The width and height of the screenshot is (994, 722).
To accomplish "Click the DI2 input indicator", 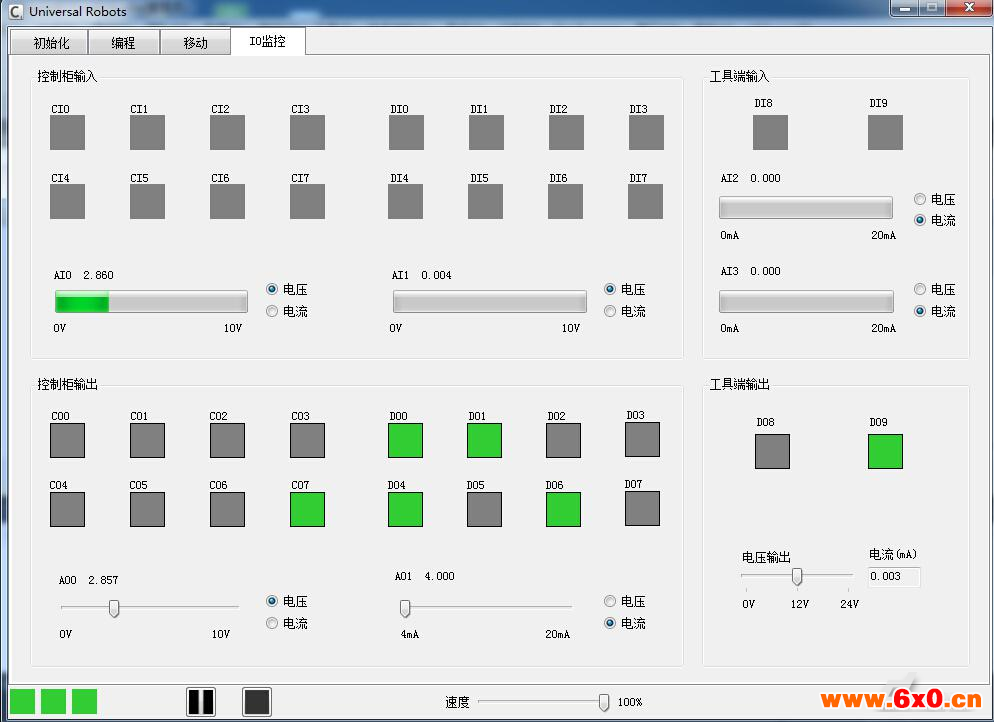I will click(x=566, y=132).
